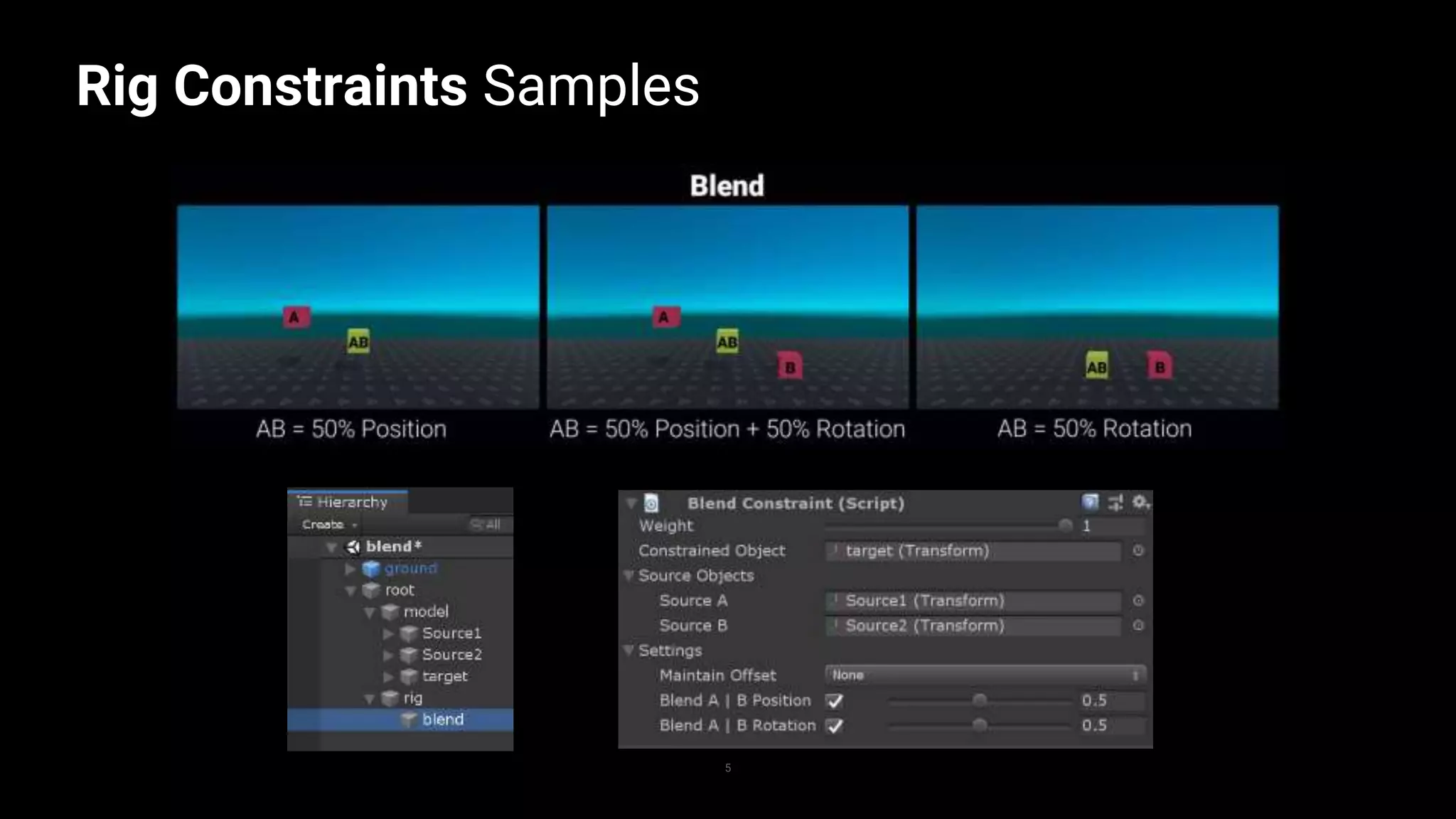Collapse the root object in Hierarchy

350,591
